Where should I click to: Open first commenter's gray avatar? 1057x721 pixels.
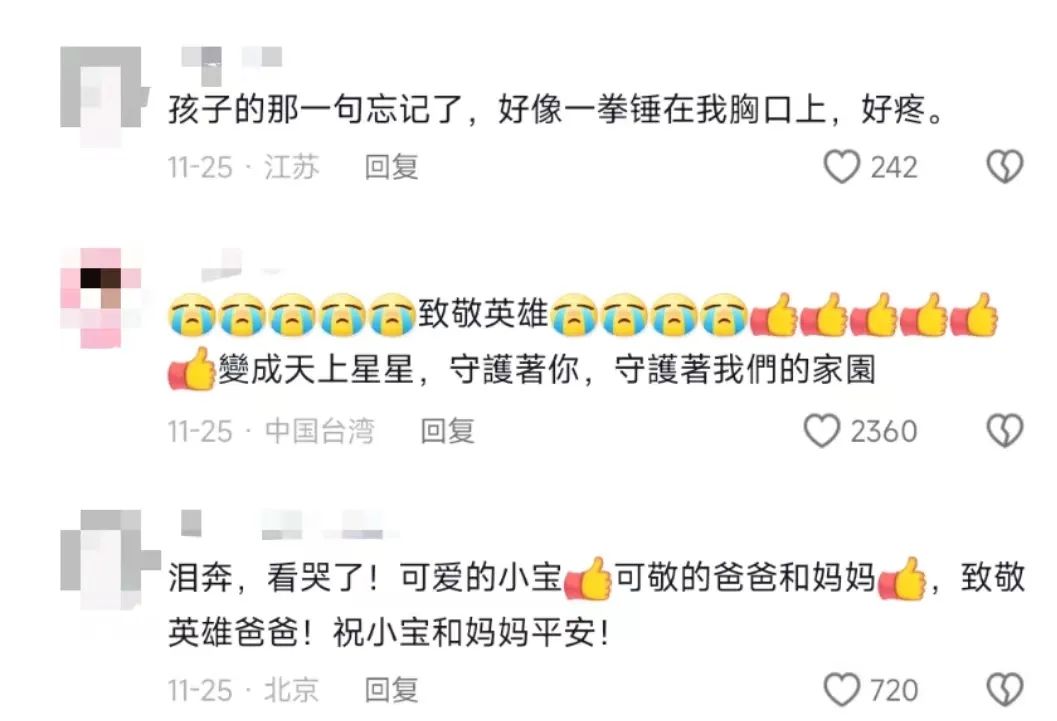(x=102, y=94)
